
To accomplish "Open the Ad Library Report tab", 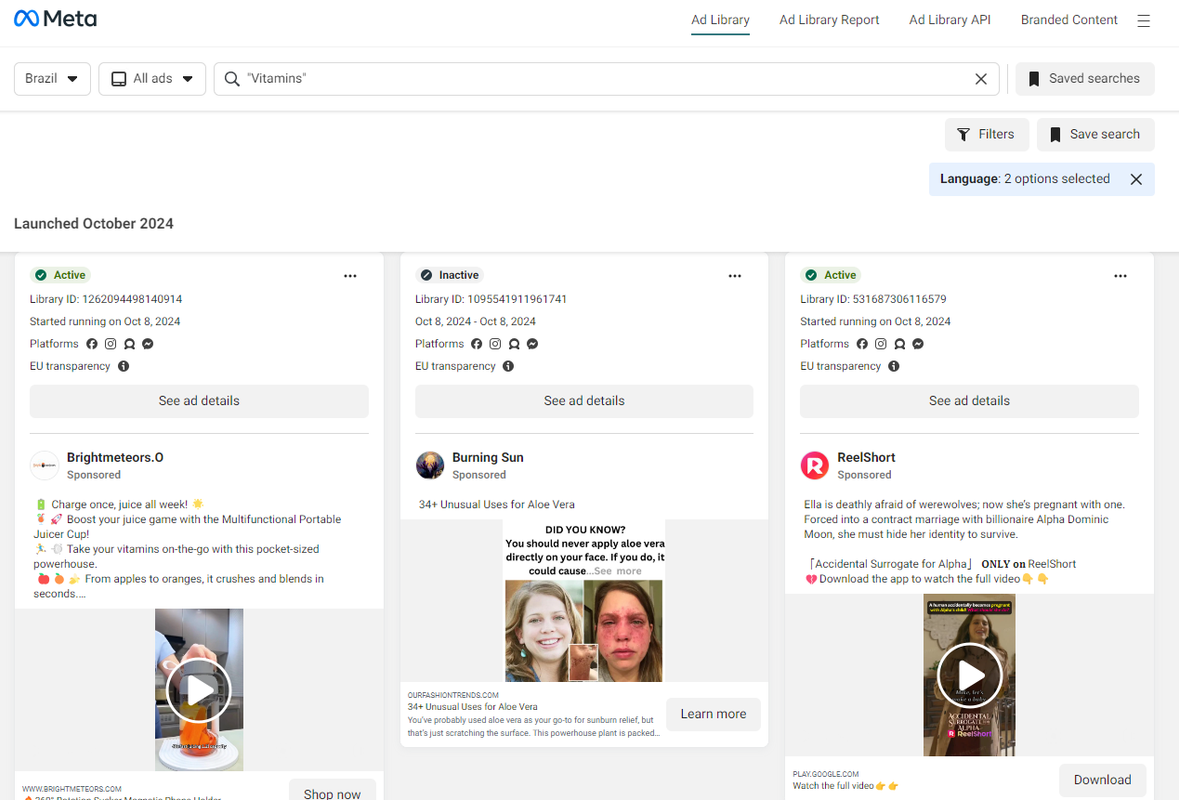I will [x=829, y=20].
